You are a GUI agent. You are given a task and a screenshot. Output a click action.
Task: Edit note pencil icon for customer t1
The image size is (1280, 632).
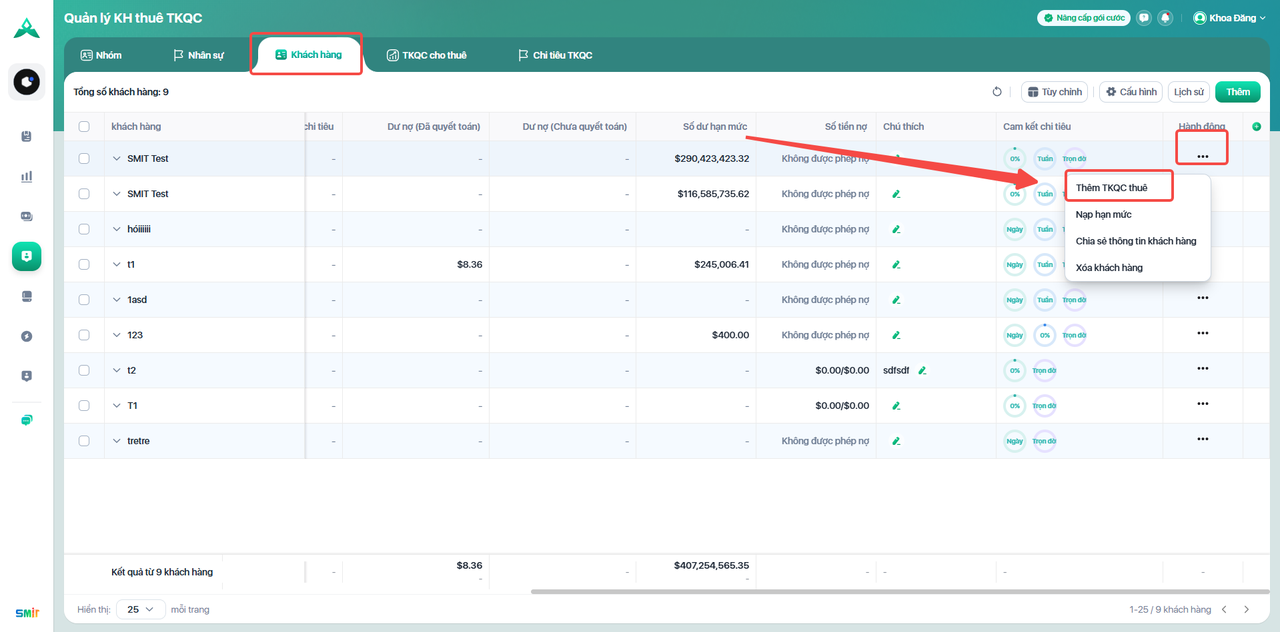click(x=896, y=265)
